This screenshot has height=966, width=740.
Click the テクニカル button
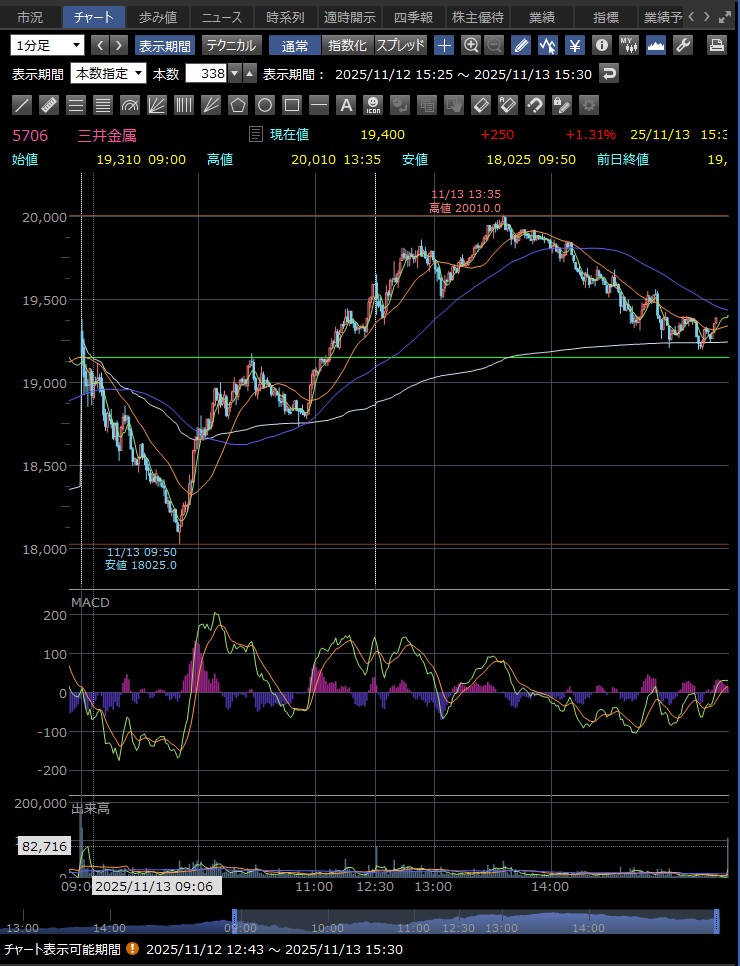click(x=231, y=45)
